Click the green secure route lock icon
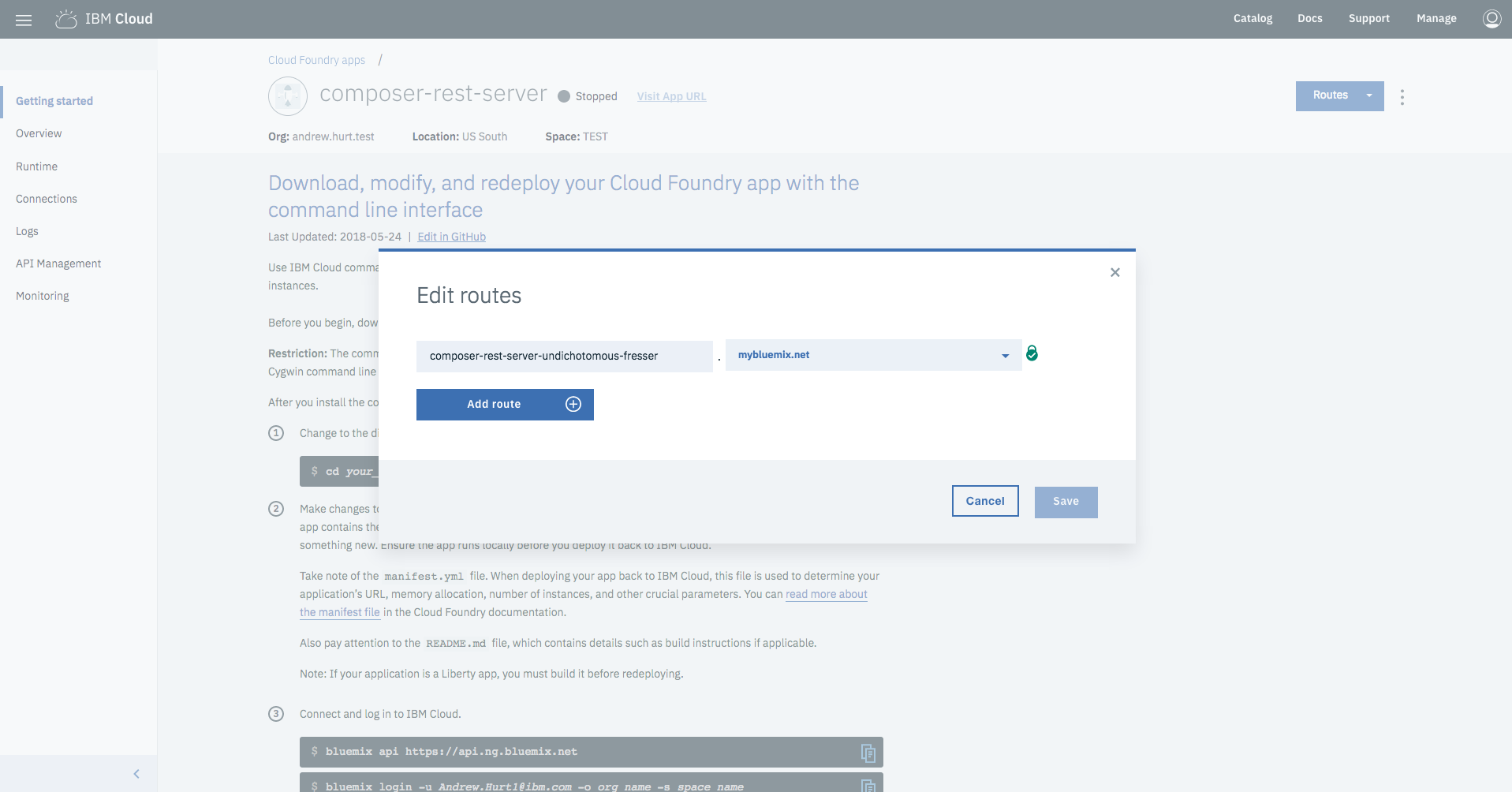Screen dimensions: 1512x792 pyautogui.click(x=1032, y=353)
